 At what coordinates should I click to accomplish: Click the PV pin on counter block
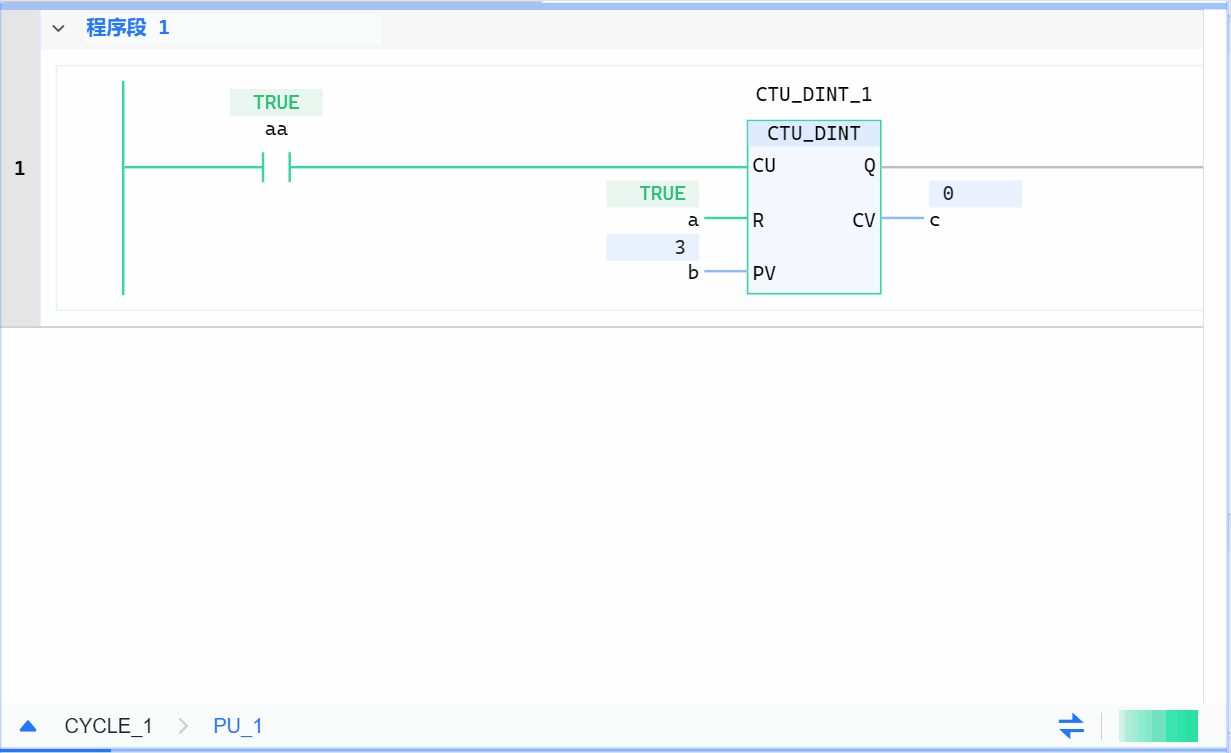coord(764,273)
